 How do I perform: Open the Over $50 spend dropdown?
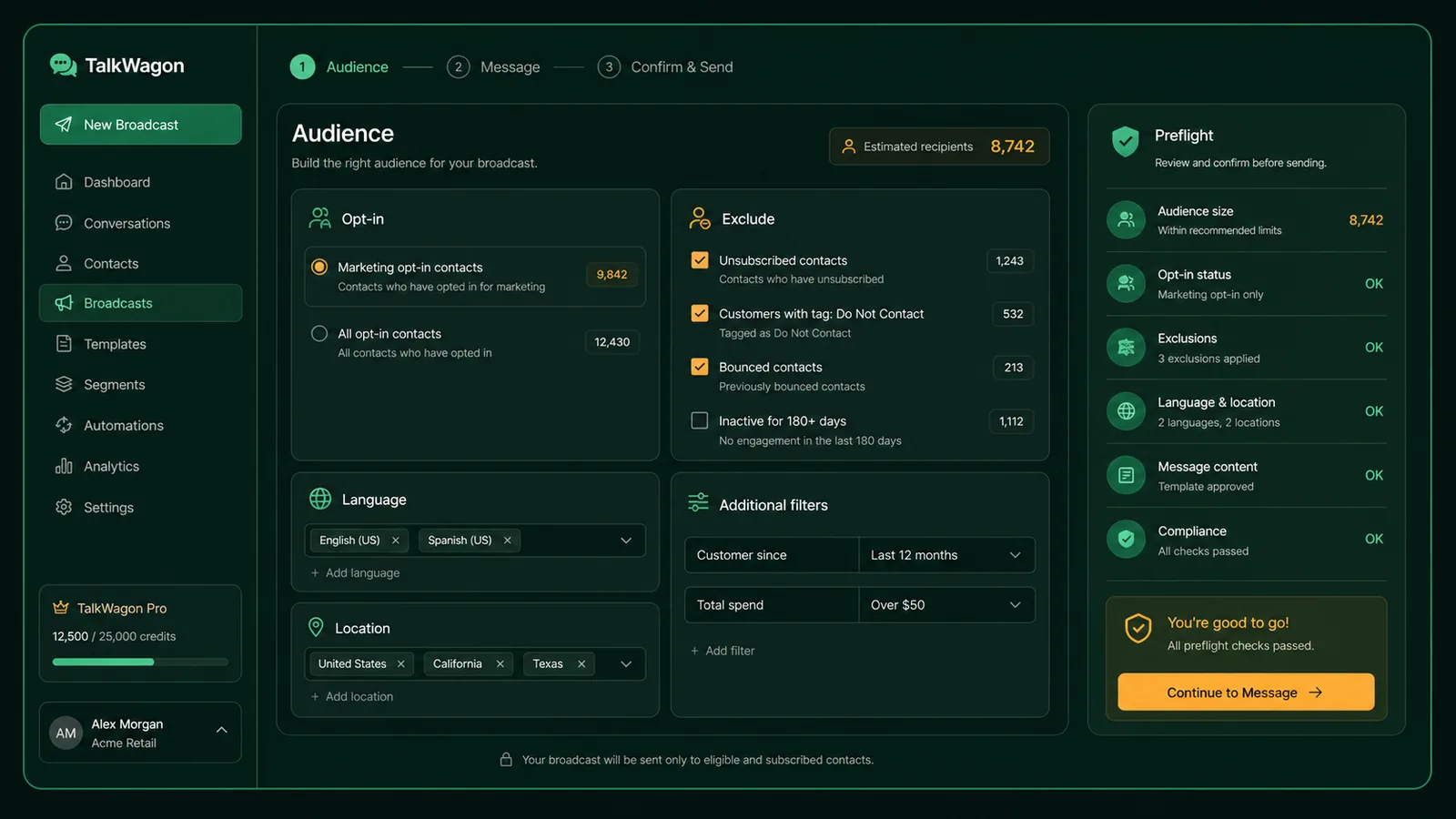946,605
